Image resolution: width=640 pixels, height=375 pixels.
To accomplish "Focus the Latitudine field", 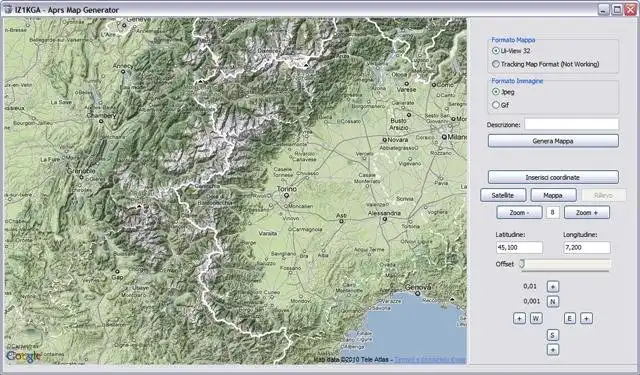I will point(519,247).
